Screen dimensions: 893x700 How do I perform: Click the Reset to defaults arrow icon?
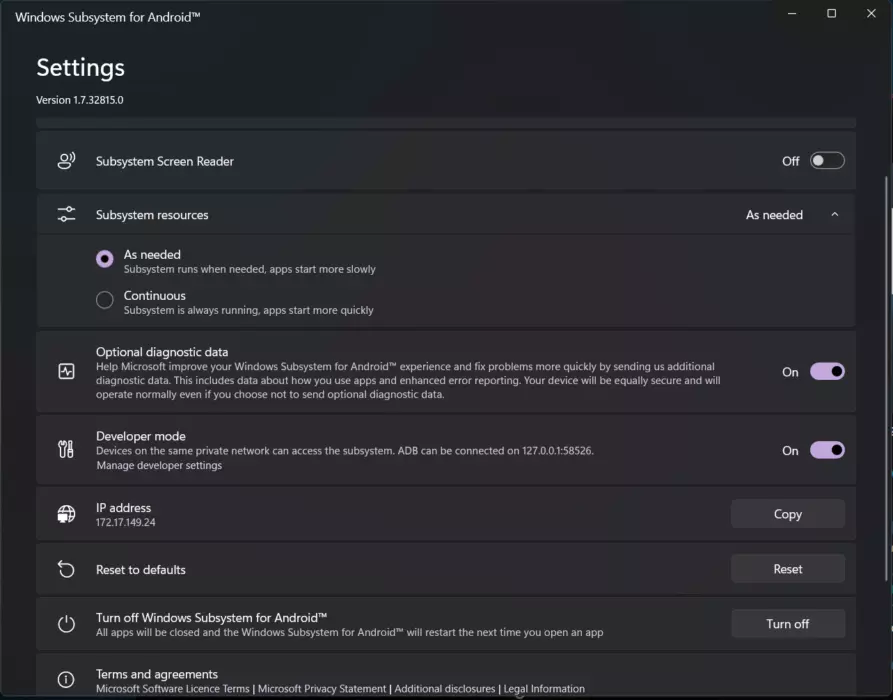[66, 568]
